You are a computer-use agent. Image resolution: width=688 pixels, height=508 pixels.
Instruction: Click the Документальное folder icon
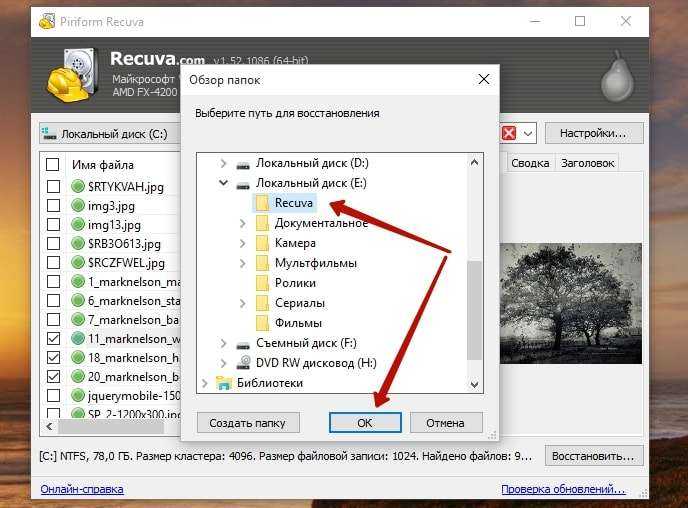262,223
